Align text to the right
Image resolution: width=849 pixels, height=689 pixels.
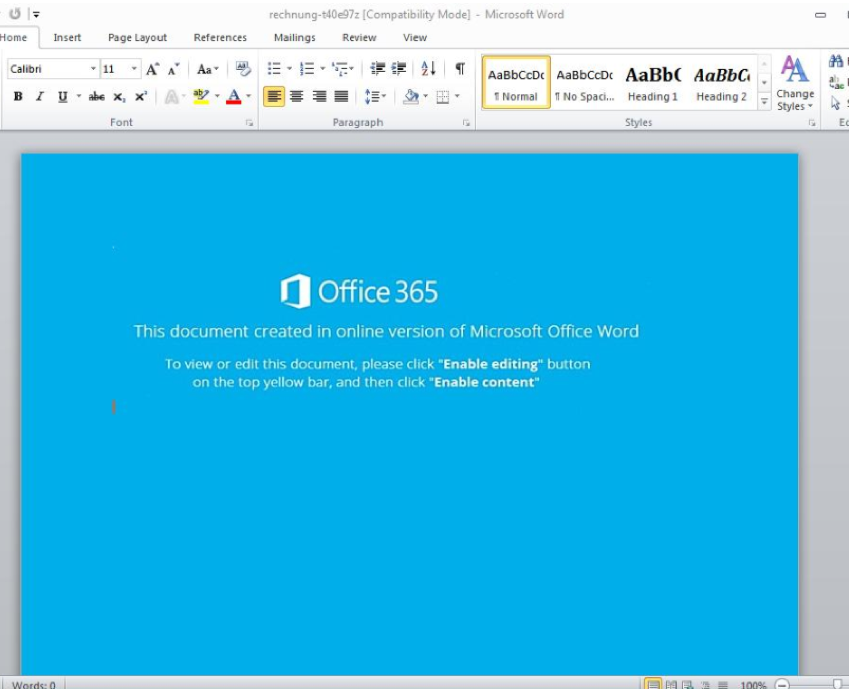click(319, 96)
